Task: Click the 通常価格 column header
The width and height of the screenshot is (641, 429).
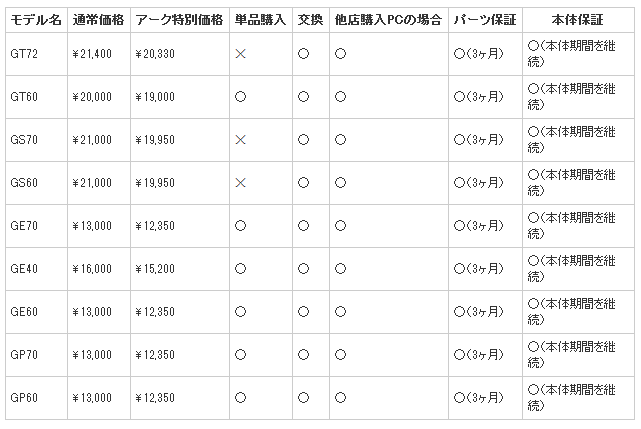Action: tap(98, 20)
